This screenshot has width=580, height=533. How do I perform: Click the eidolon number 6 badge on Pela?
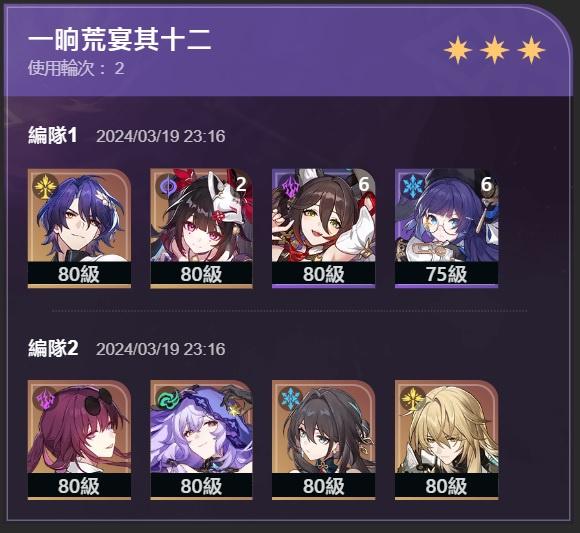[486, 185]
